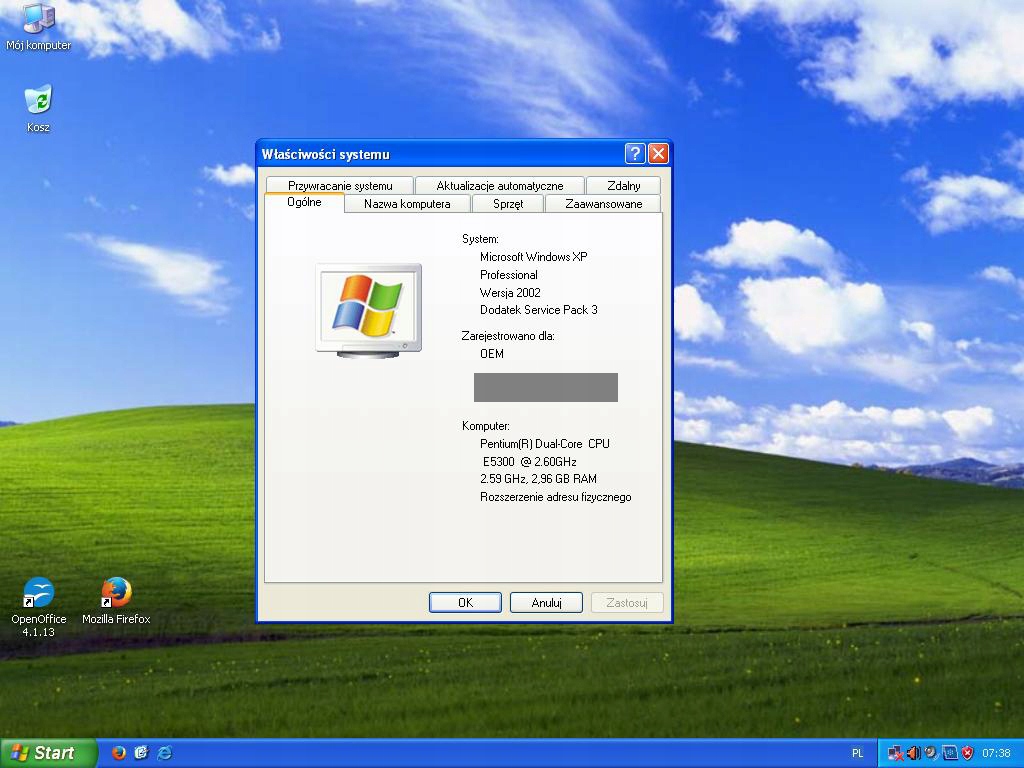Open the Aktualizacje automatyczne tab
Viewport: 1024px width, 768px height.
[500, 185]
